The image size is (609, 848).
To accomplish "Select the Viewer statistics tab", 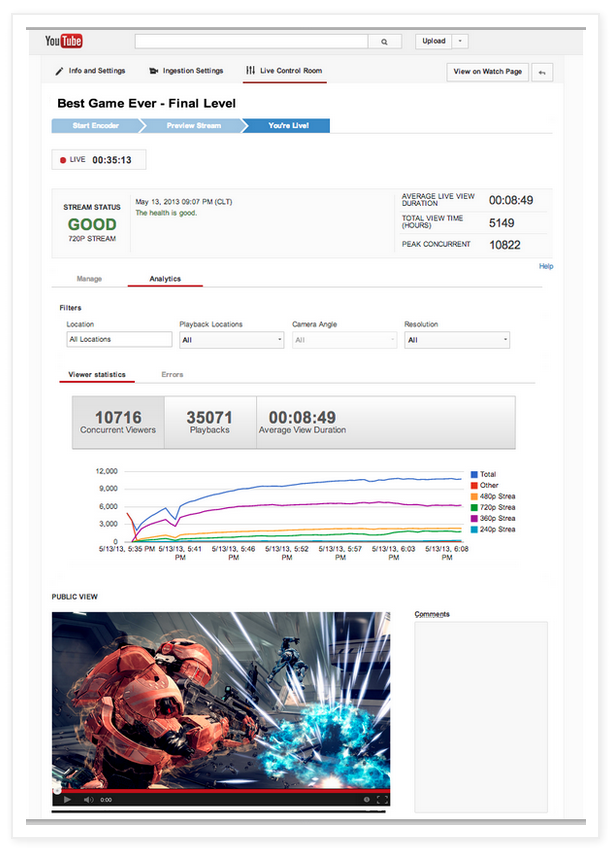I will (97, 375).
